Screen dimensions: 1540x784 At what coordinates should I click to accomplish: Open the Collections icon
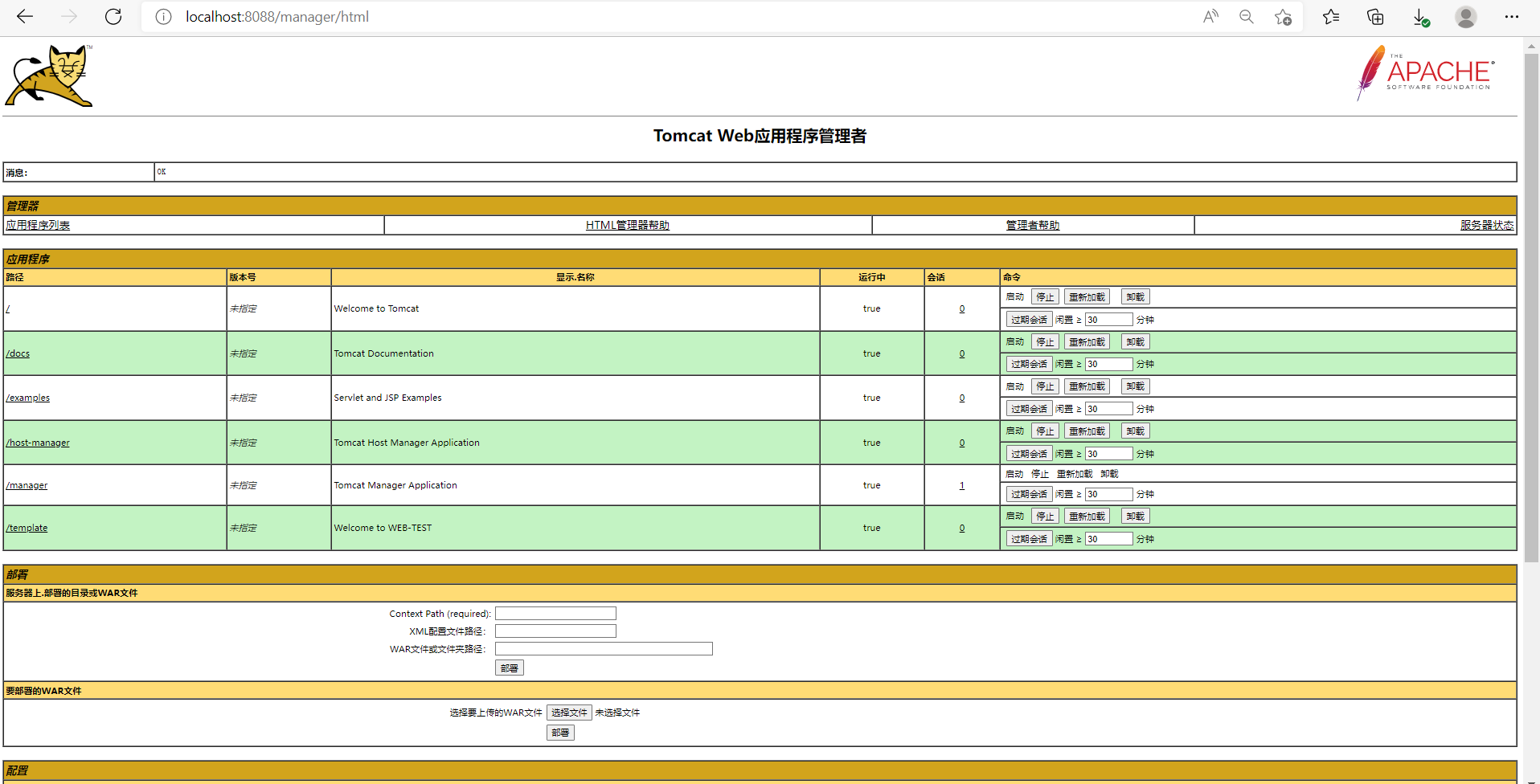pos(1375,17)
